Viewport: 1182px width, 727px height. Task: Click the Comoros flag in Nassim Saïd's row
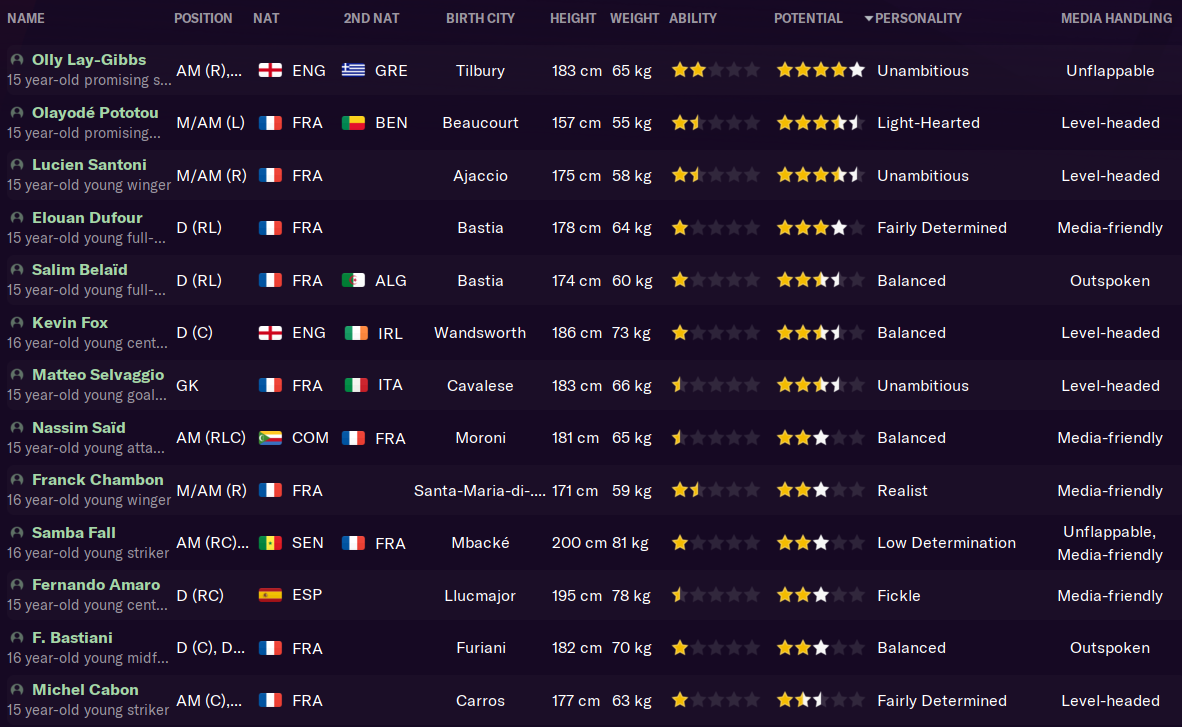pyautogui.click(x=270, y=438)
